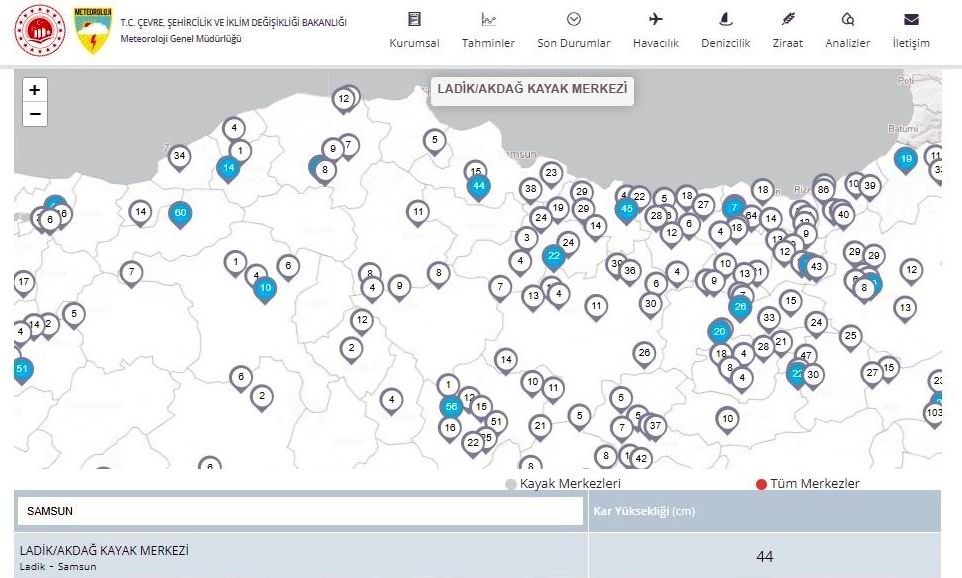Expand the Kurumsal menu
The height and width of the screenshot is (578, 962).
pos(414,31)
